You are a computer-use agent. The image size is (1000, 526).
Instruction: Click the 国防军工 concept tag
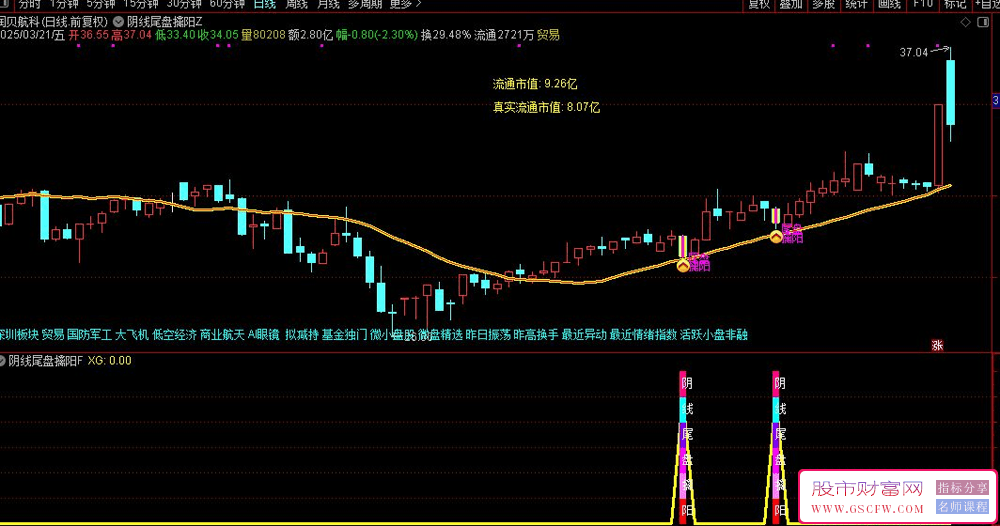tap(89, 335)
